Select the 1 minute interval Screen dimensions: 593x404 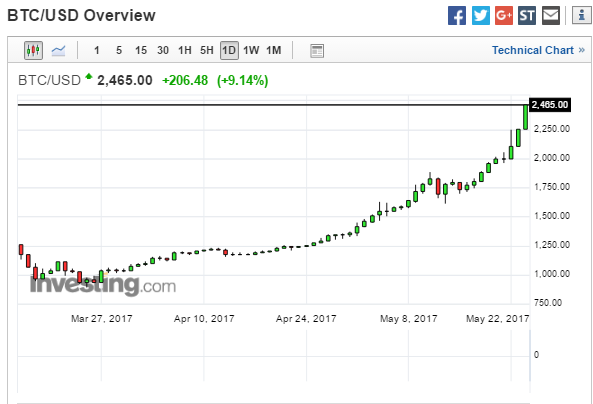[x=97, y=50]
